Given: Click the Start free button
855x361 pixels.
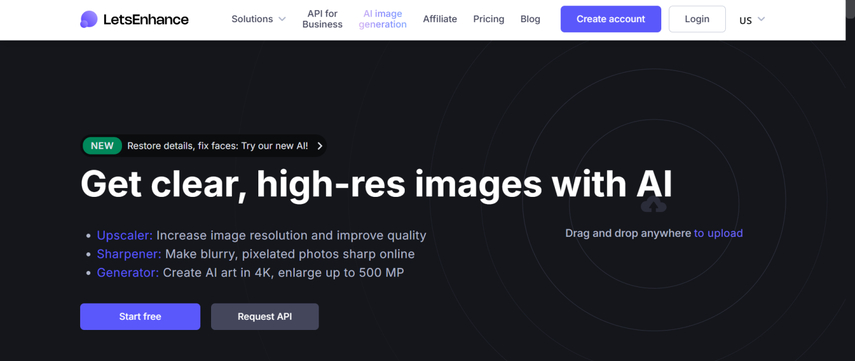Looking at the screenshot, I should 140,317.
